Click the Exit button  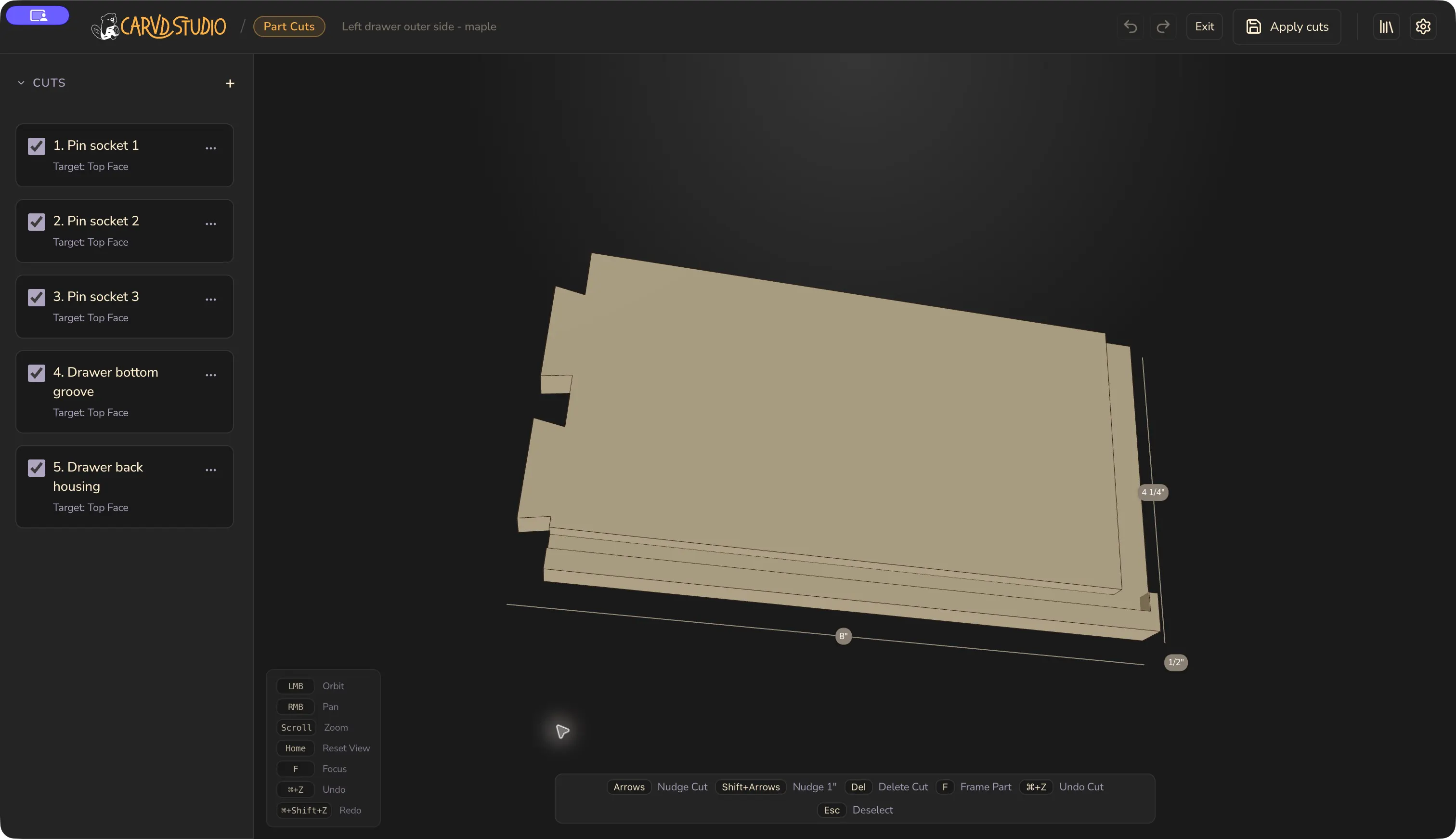coord(1204,26)
